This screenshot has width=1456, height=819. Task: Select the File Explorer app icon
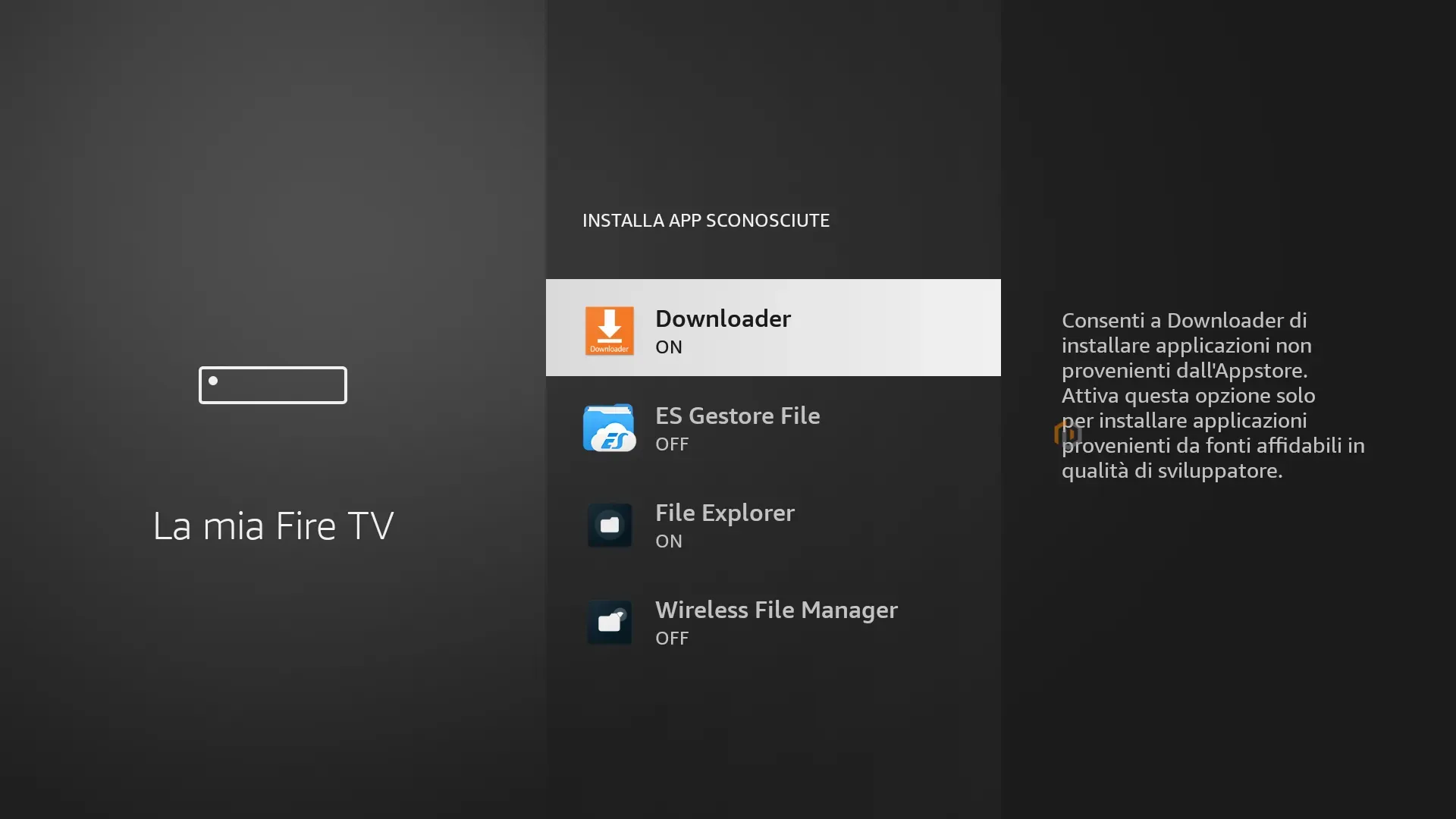click(609, 525)
